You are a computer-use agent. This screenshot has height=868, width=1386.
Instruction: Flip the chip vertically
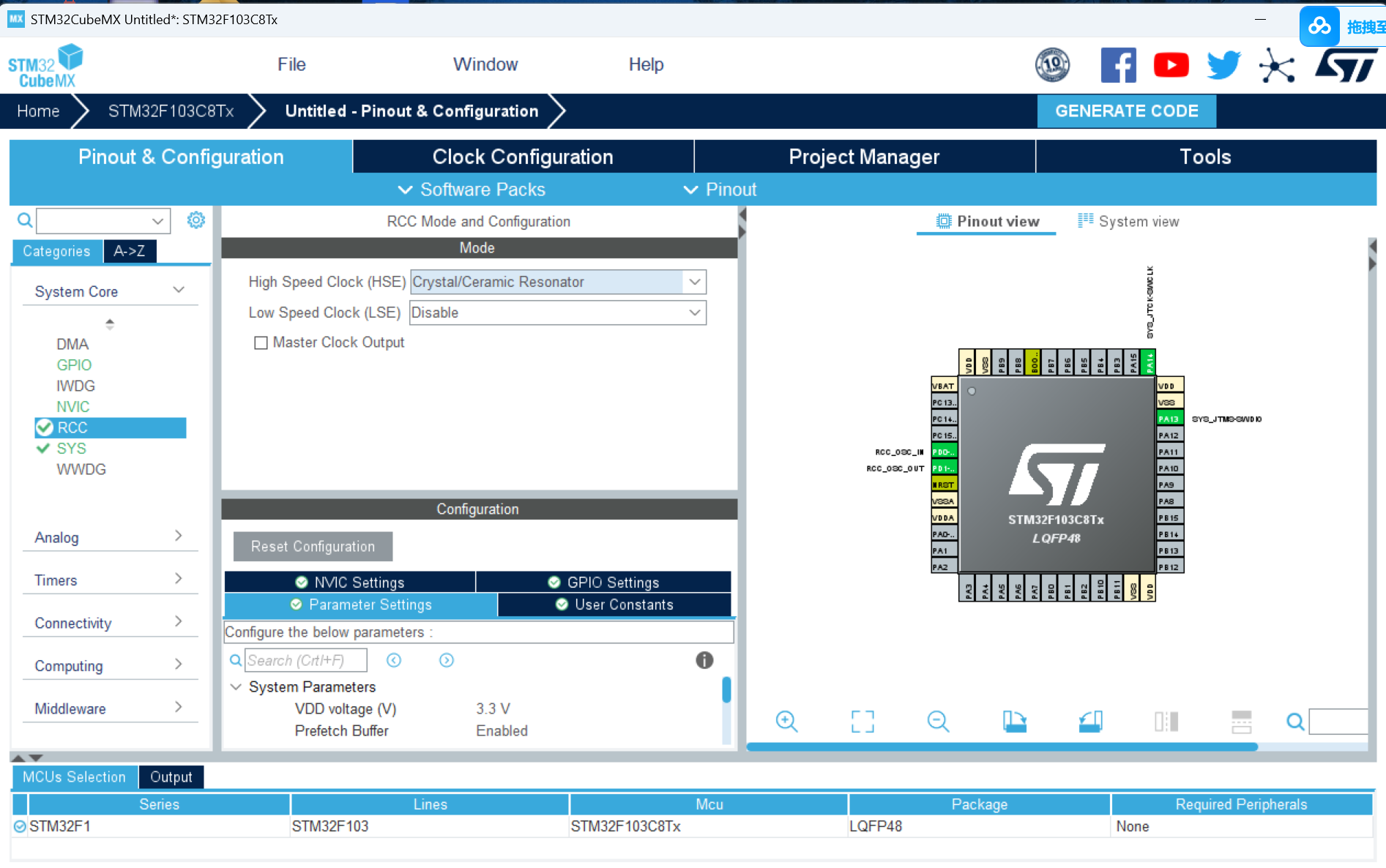tap(1242, 722)
